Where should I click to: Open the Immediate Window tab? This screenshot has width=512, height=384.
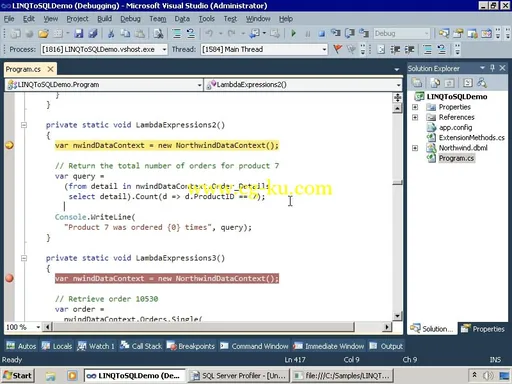[329, 346]
